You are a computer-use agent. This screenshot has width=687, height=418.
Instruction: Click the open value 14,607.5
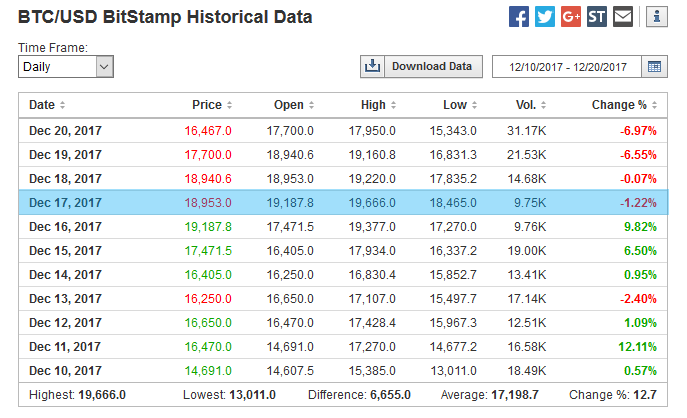pyautogui.click(x=290, y=371)
